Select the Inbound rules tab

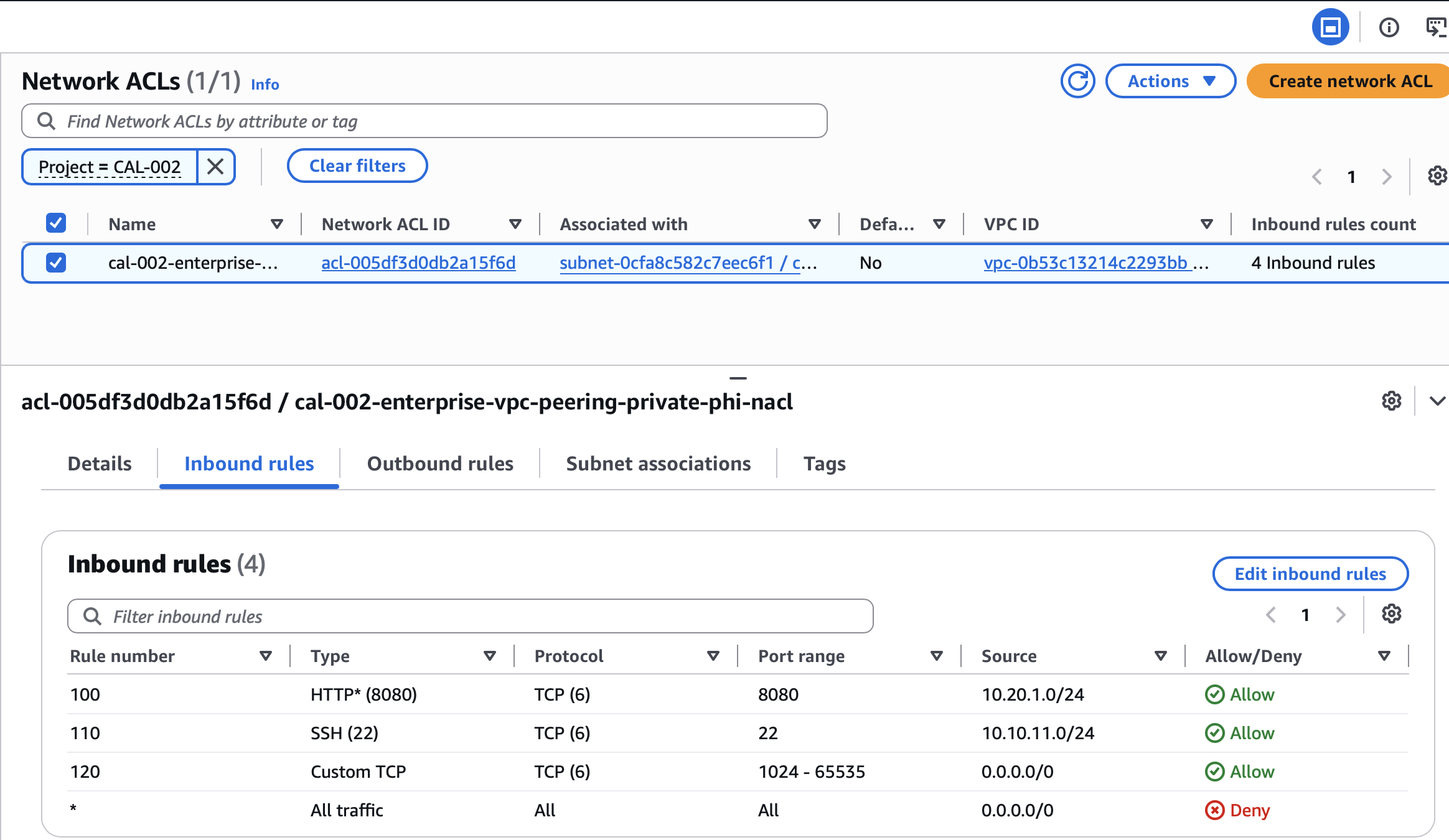tap(249, 464)
